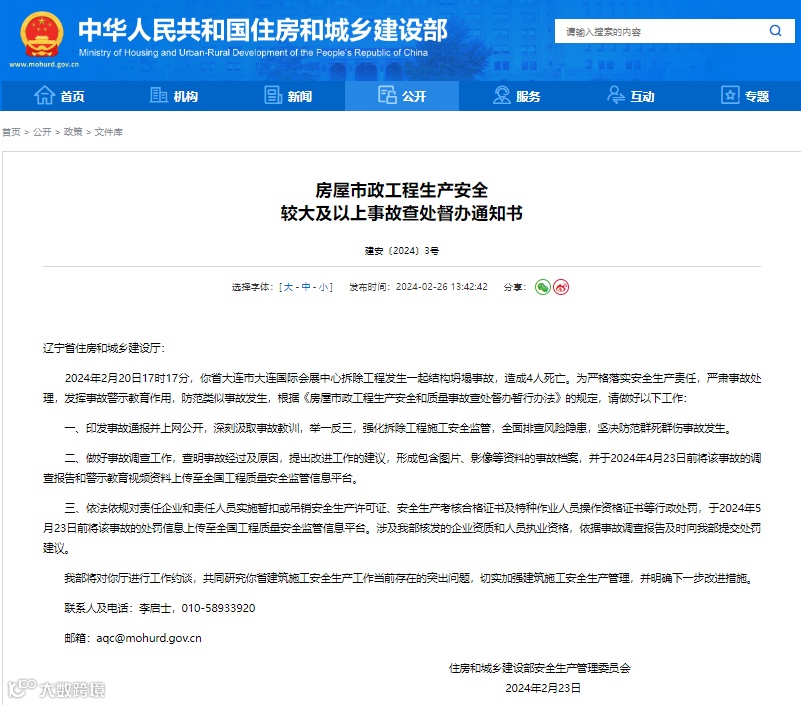The width and height of the screenshot is (801, 705).
Task: Set font size to 中
Action: point(306,287)
